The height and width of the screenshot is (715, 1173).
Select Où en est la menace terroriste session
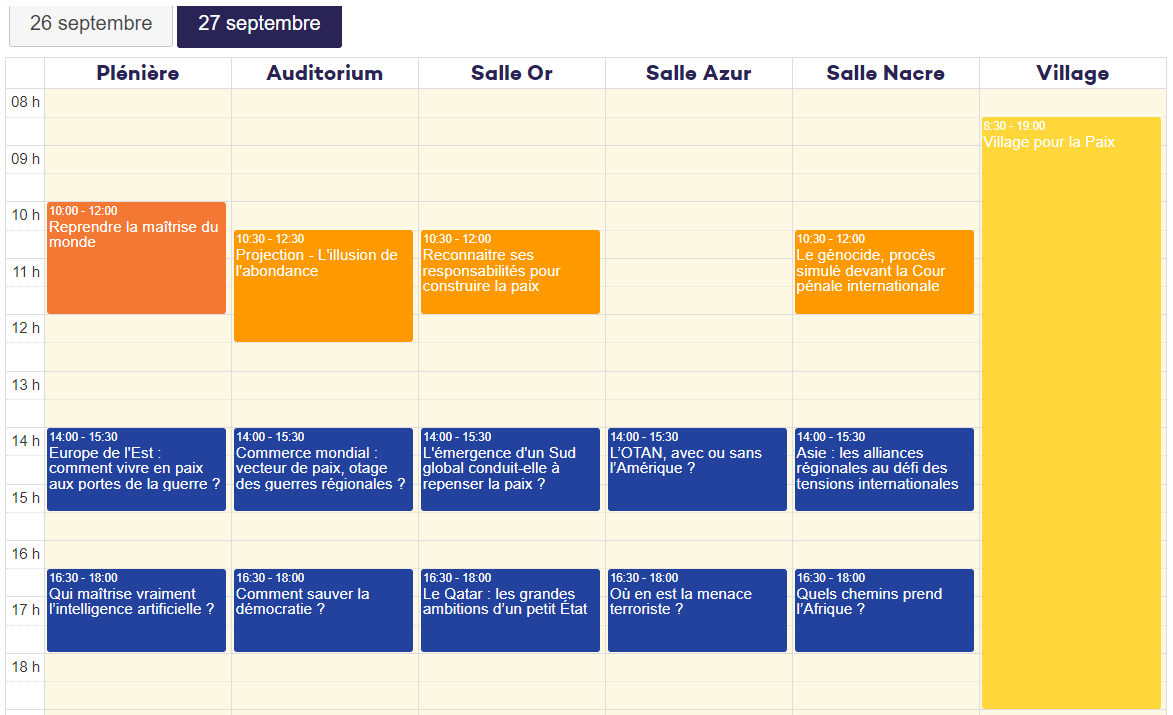pyautogui.click(x=697, y=610)
